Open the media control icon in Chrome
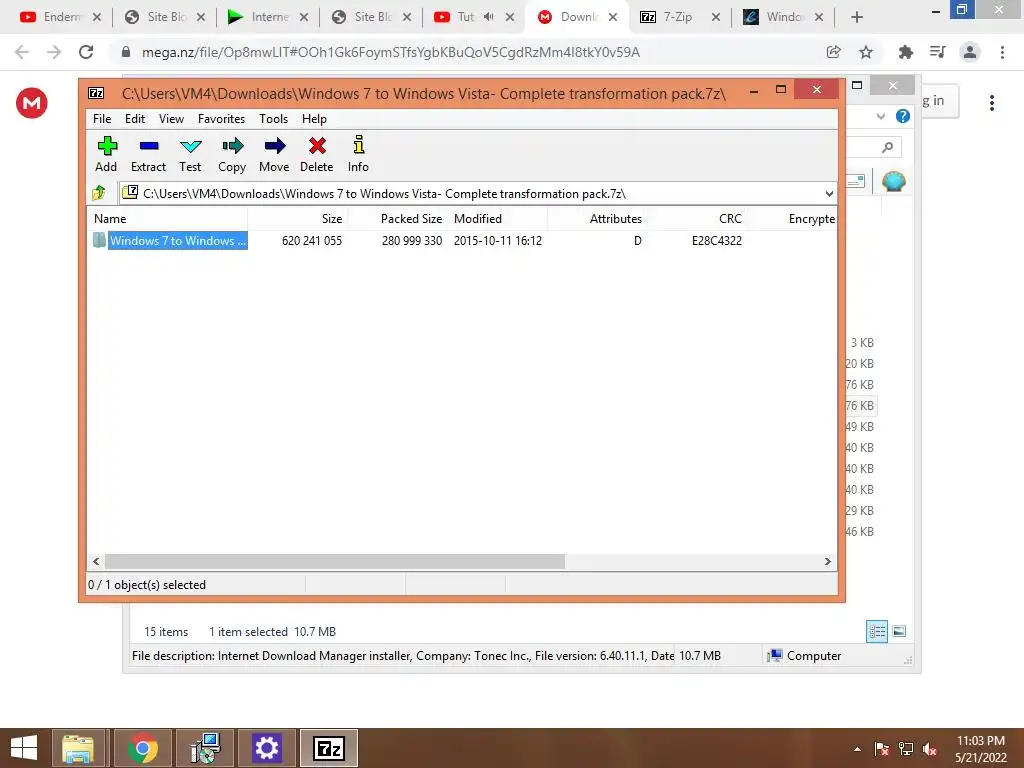 tap(938, 52)
